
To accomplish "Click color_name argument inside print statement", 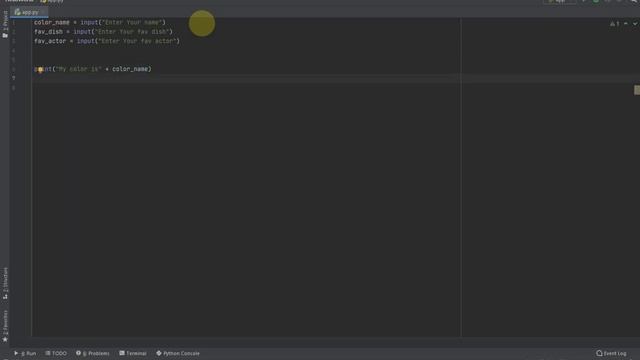I will (x=130, y=69).
